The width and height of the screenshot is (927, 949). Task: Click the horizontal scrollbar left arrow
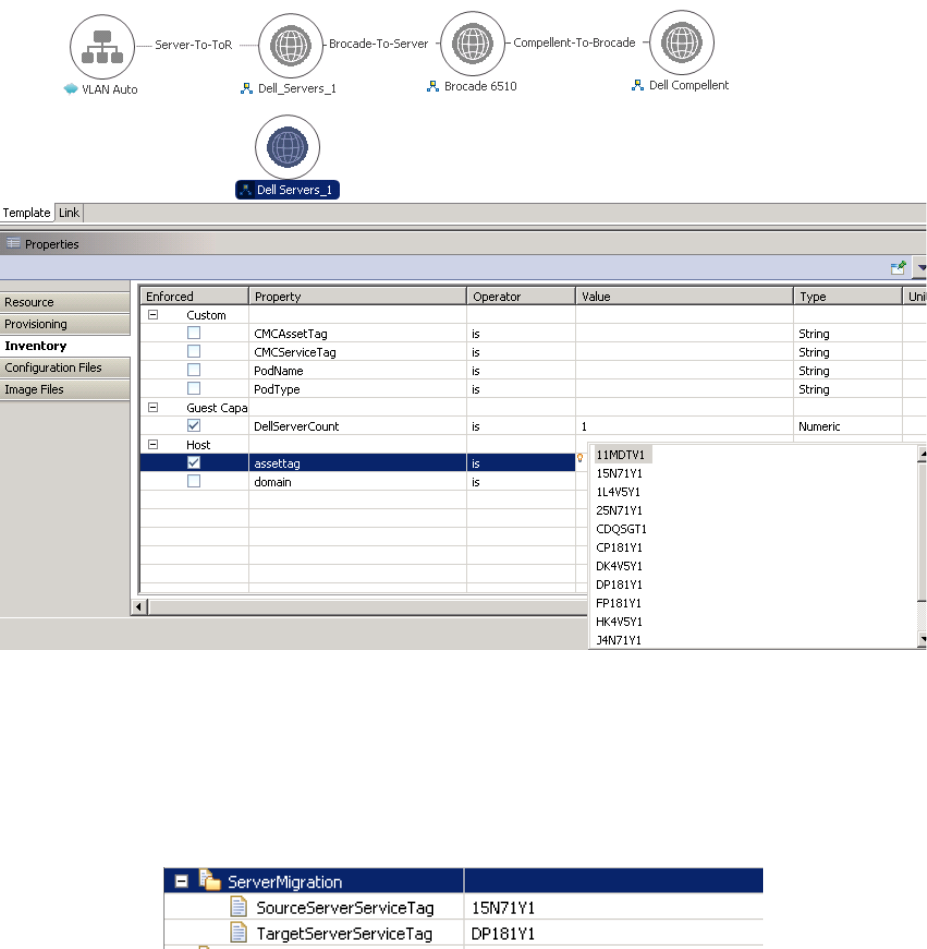(x=140, y=607)
